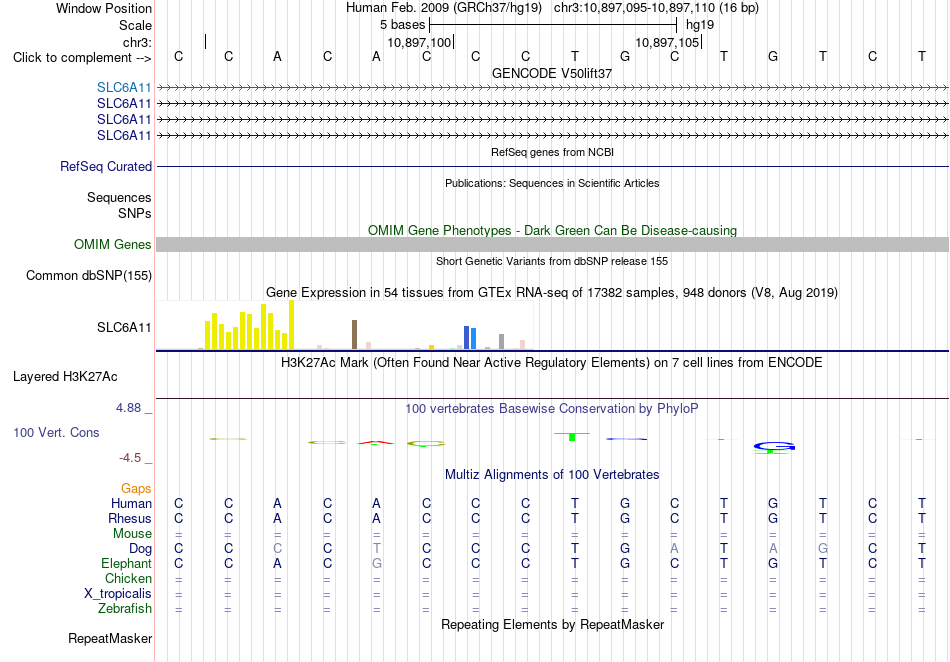The image size is (950, 662).
Task: Select the X_tropicalis alignment row label
Action: point(118,594)
